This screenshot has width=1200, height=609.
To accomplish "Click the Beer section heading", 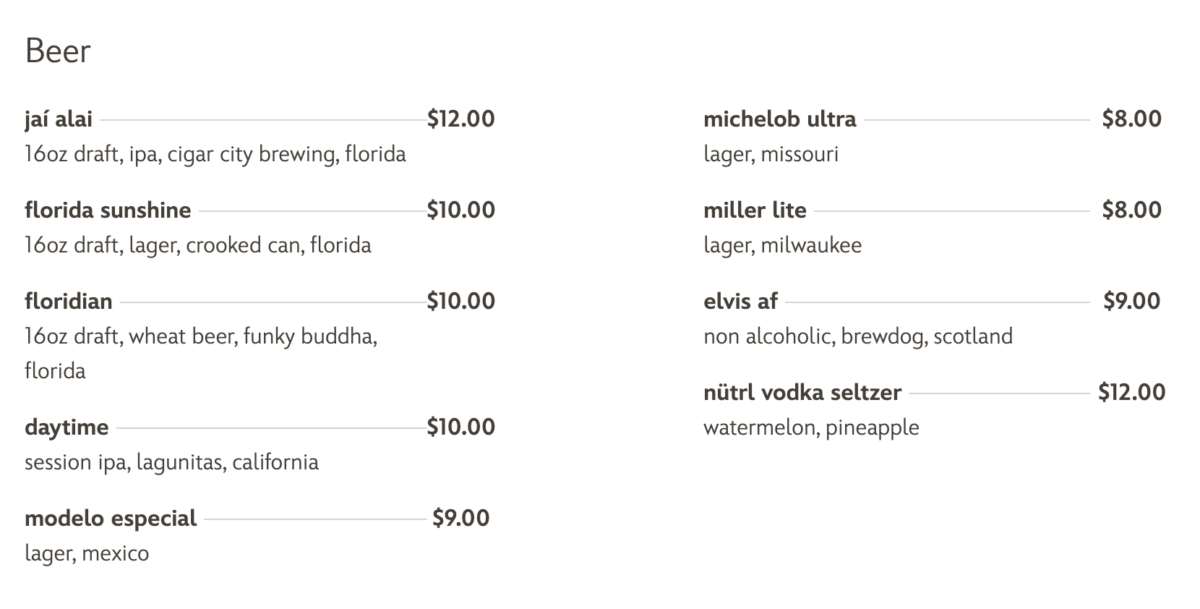I will [58, 51].
